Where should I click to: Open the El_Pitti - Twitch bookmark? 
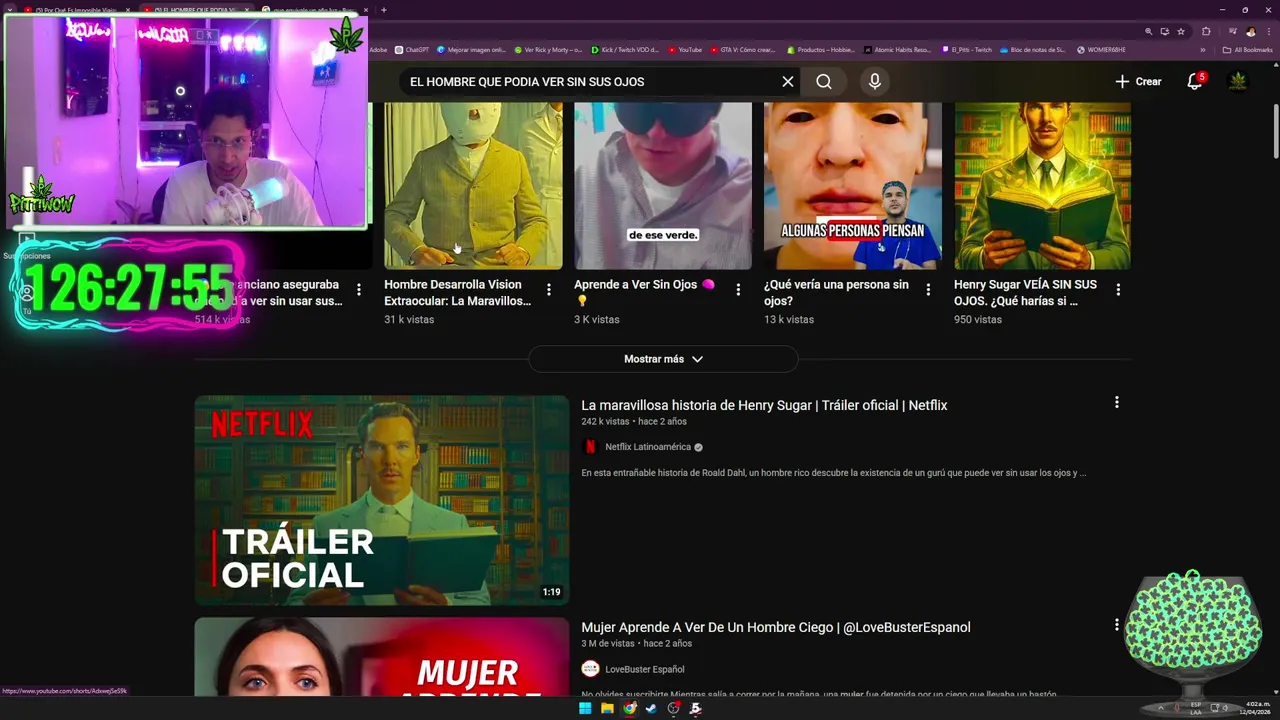(967, 50)
